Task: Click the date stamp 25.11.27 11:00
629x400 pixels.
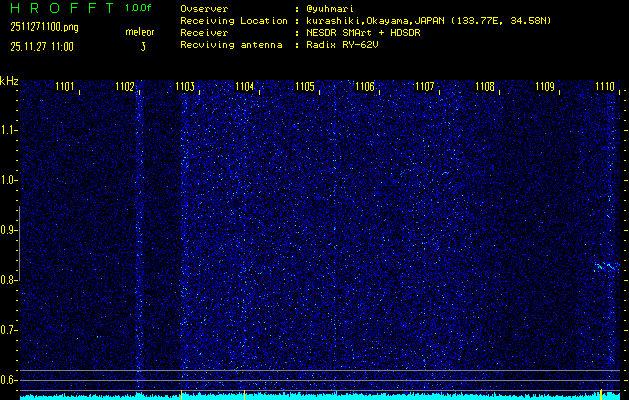Action: point(42,47)
